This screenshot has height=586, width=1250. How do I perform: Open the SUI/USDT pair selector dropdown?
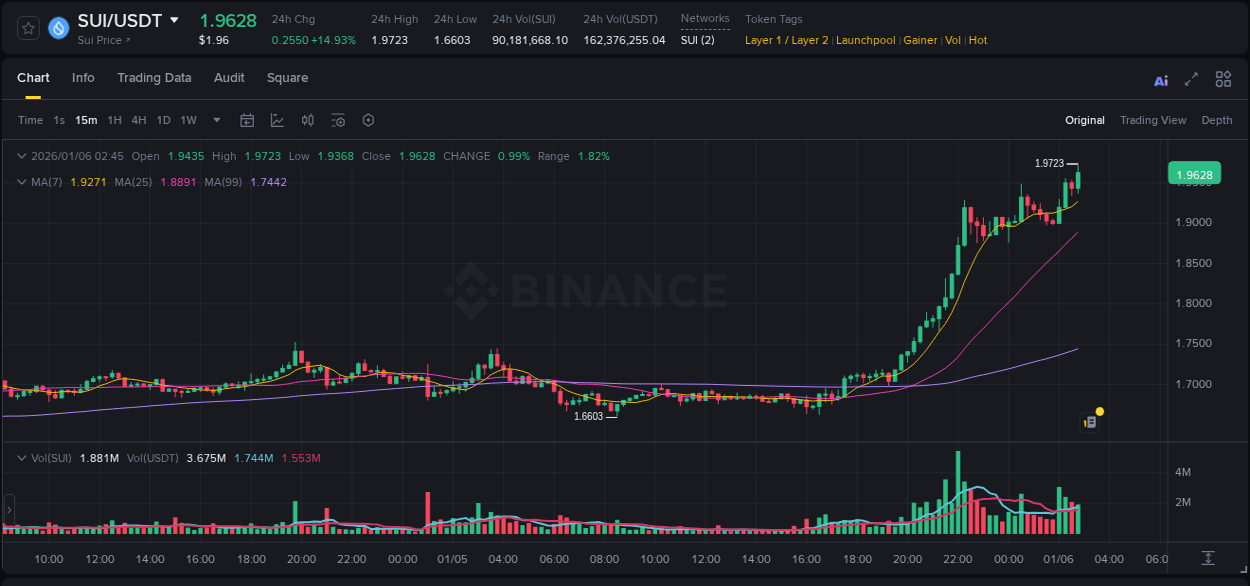click(175, 20)
